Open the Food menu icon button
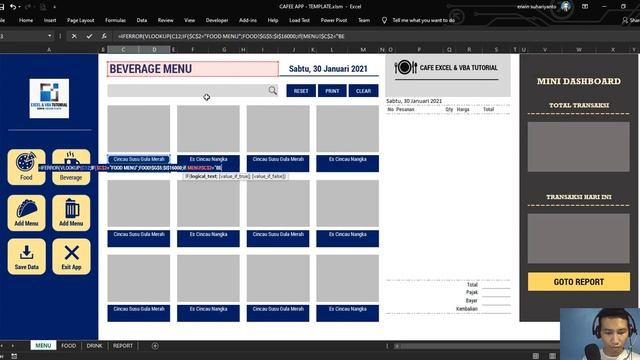Image resolution: width=640 pixels, height=360 pixels. pyautogui.click(x=27, y=167)
